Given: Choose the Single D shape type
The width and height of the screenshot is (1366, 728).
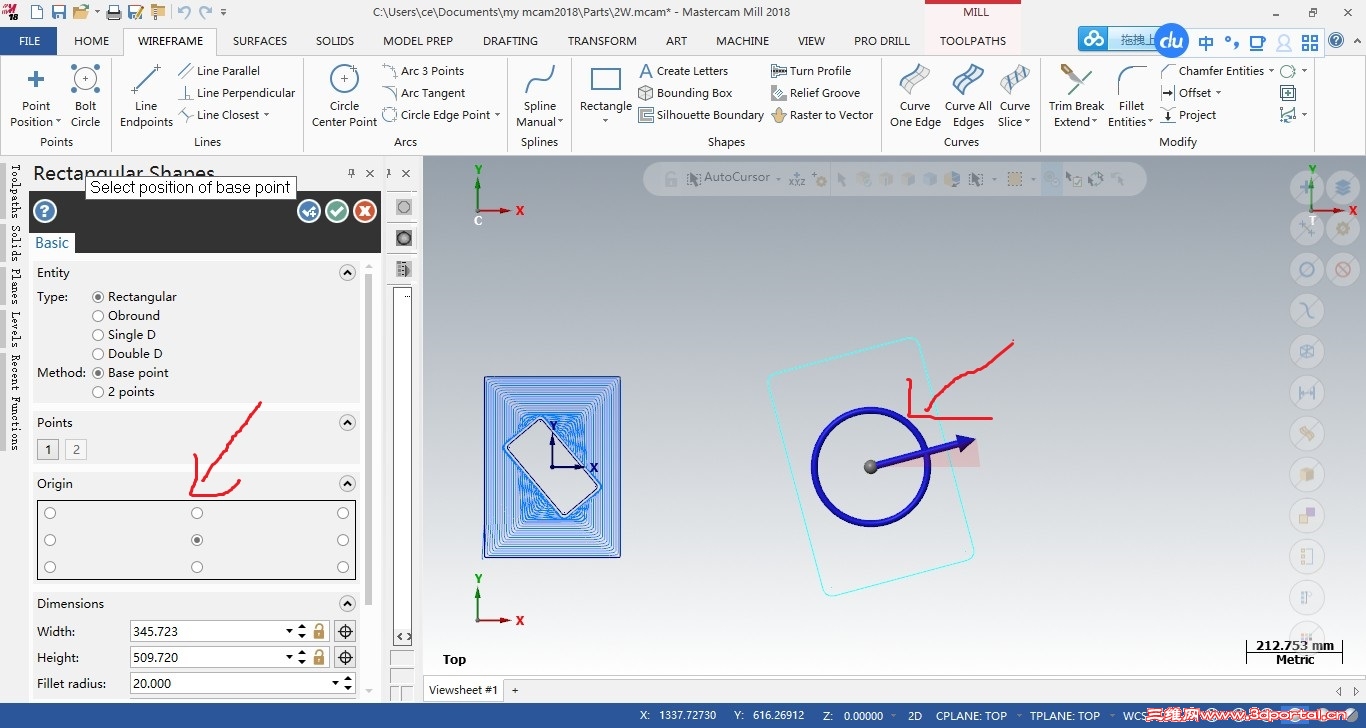Looking at the screenshot, I should pyautogui.click(x=98, y=335).
